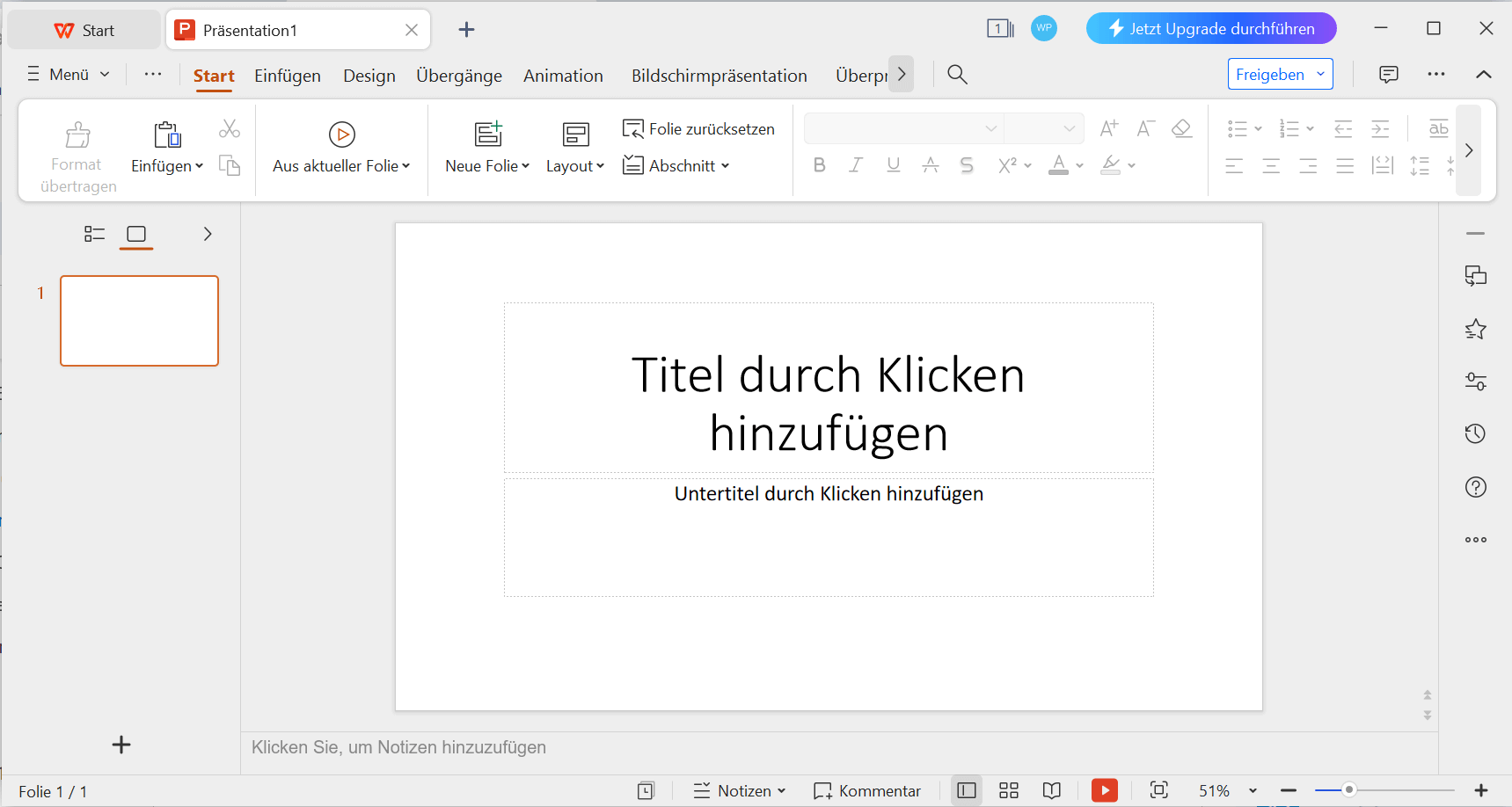Toggle bold formatting
This screenshot has height=807, width=1512.
819,164
